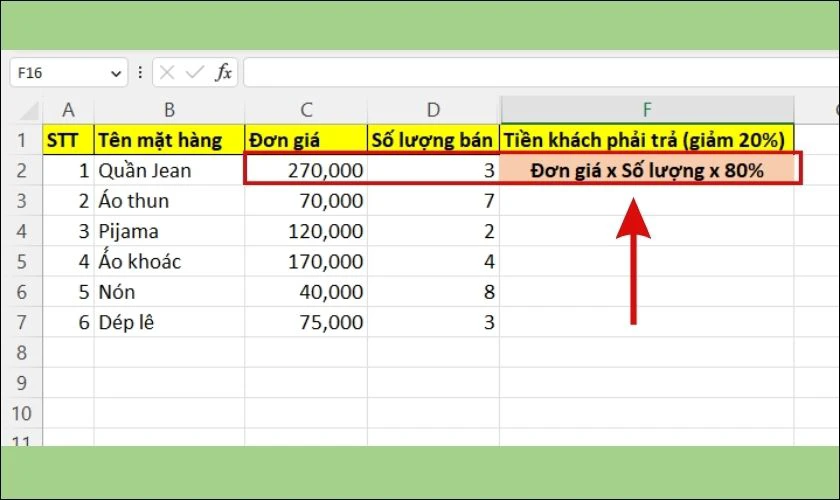The image size is (840, 500).
Task: Select column A header
Action: point(68,110)
